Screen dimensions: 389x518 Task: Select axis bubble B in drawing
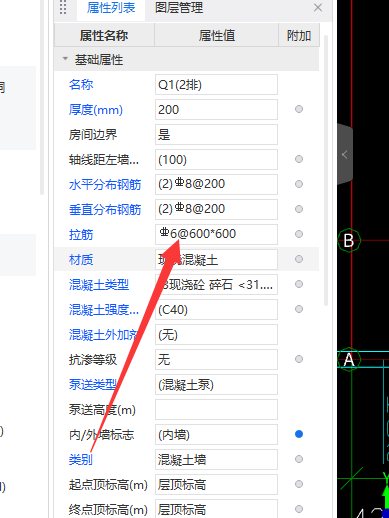[x=349, y=240]
